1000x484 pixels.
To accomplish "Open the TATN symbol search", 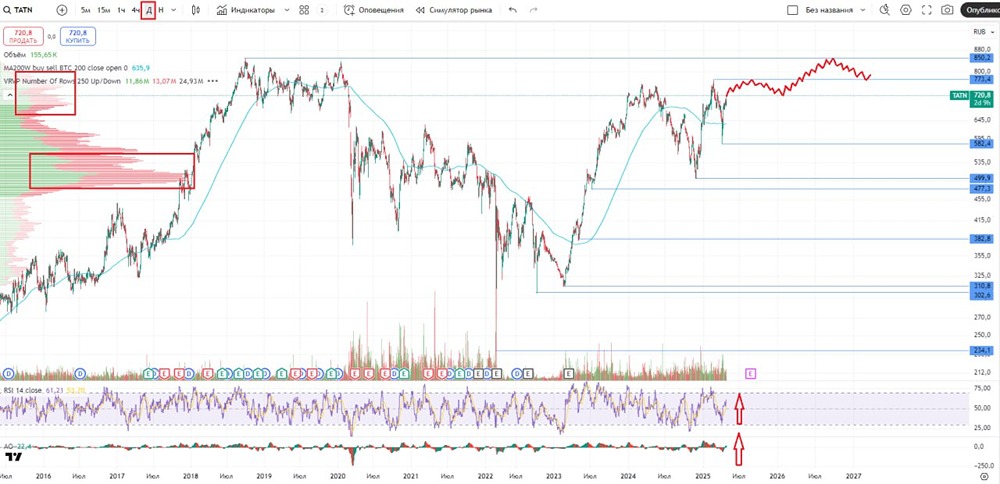I will coord(18,10).
